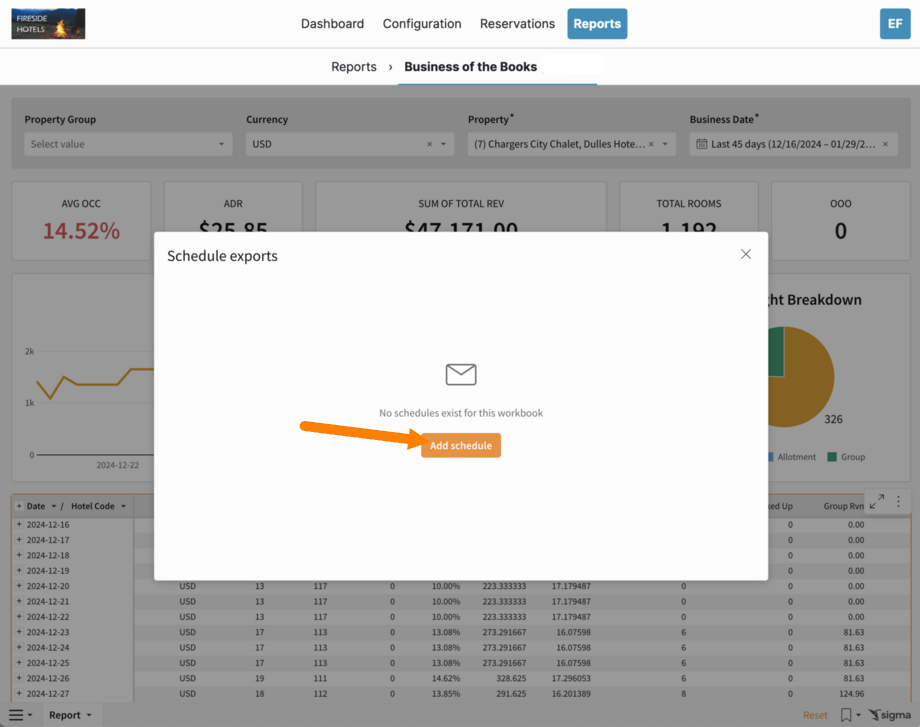Click the OOO value card
The width and height of the screenshot is (920, 727).
tap(840, 221)
